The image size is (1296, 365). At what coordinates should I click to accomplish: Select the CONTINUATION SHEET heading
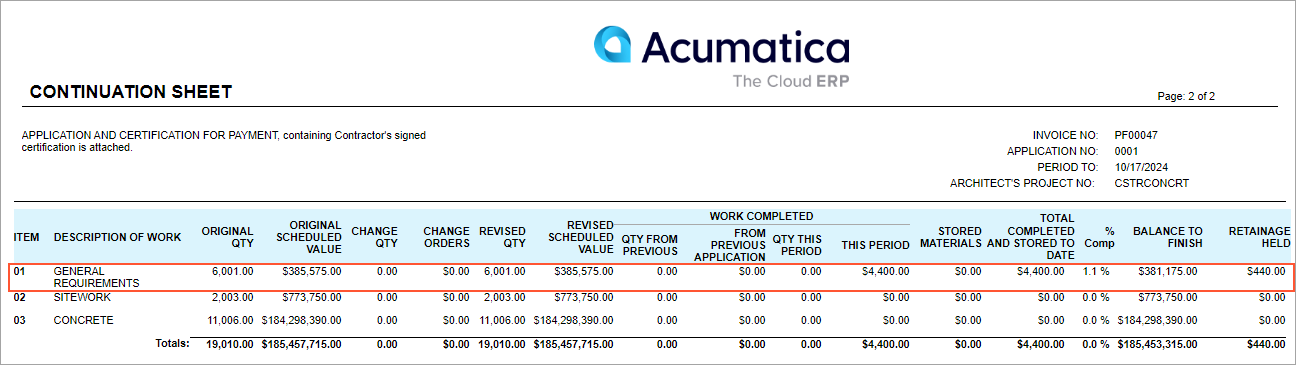131,92
